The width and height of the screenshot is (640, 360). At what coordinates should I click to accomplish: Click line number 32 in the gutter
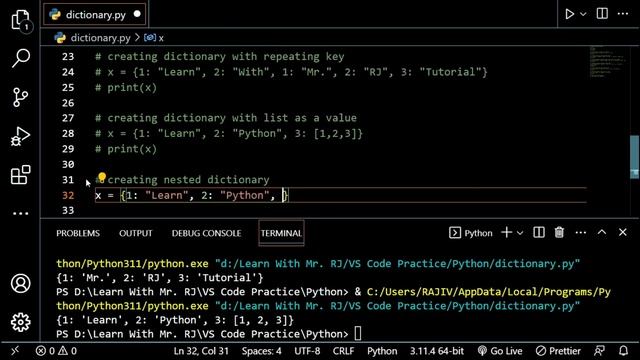tap(68, 195)
